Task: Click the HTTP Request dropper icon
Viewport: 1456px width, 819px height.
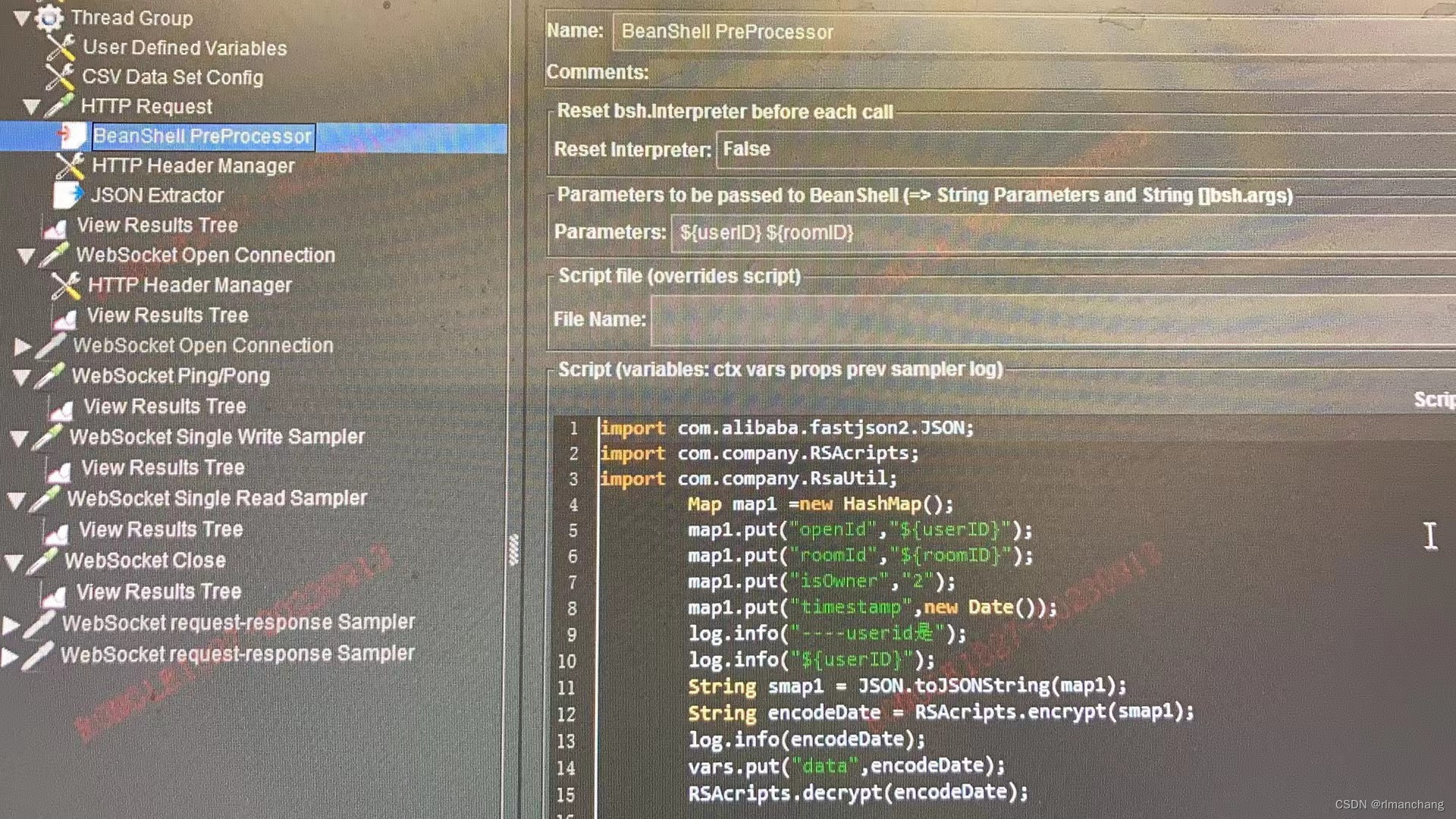Action: 59,106
